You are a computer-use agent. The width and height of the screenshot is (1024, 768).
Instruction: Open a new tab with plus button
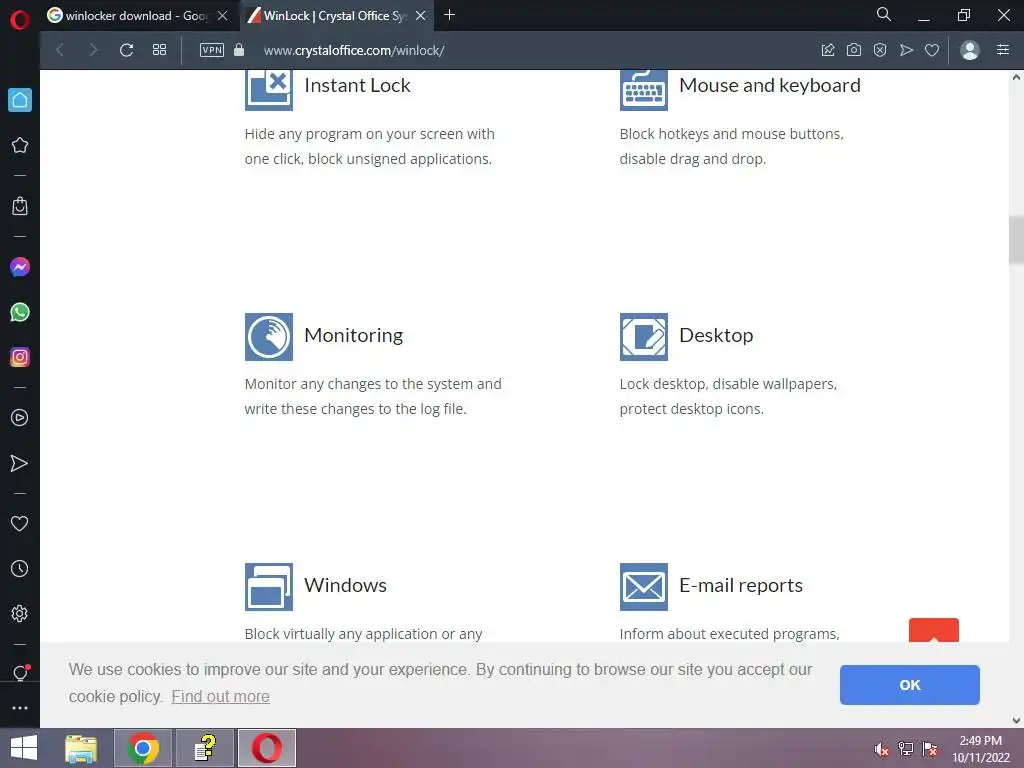coord(449,15)
